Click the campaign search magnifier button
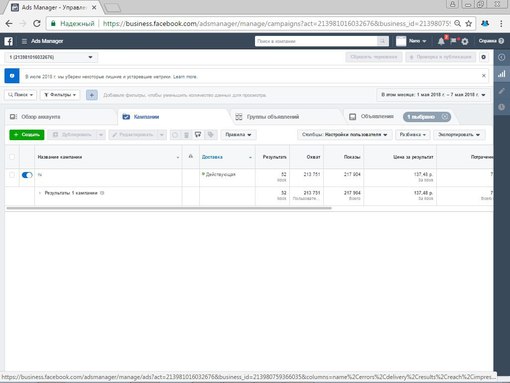This screenshot has height=383, width=510. [x=383, y=41]
